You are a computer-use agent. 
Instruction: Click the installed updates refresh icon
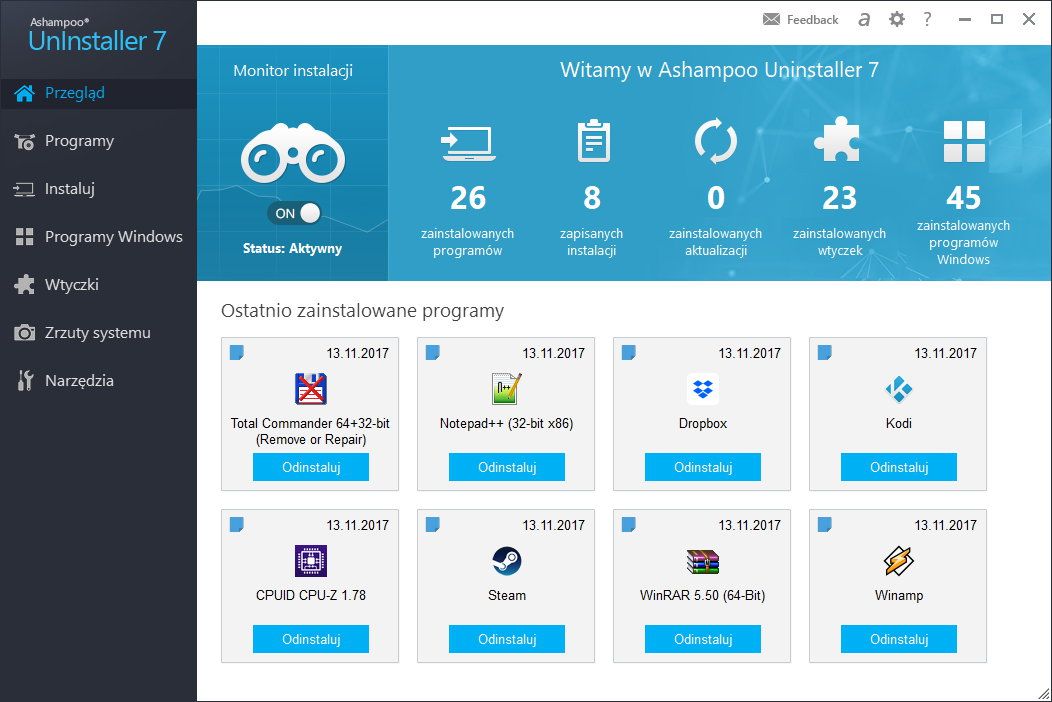715,141
